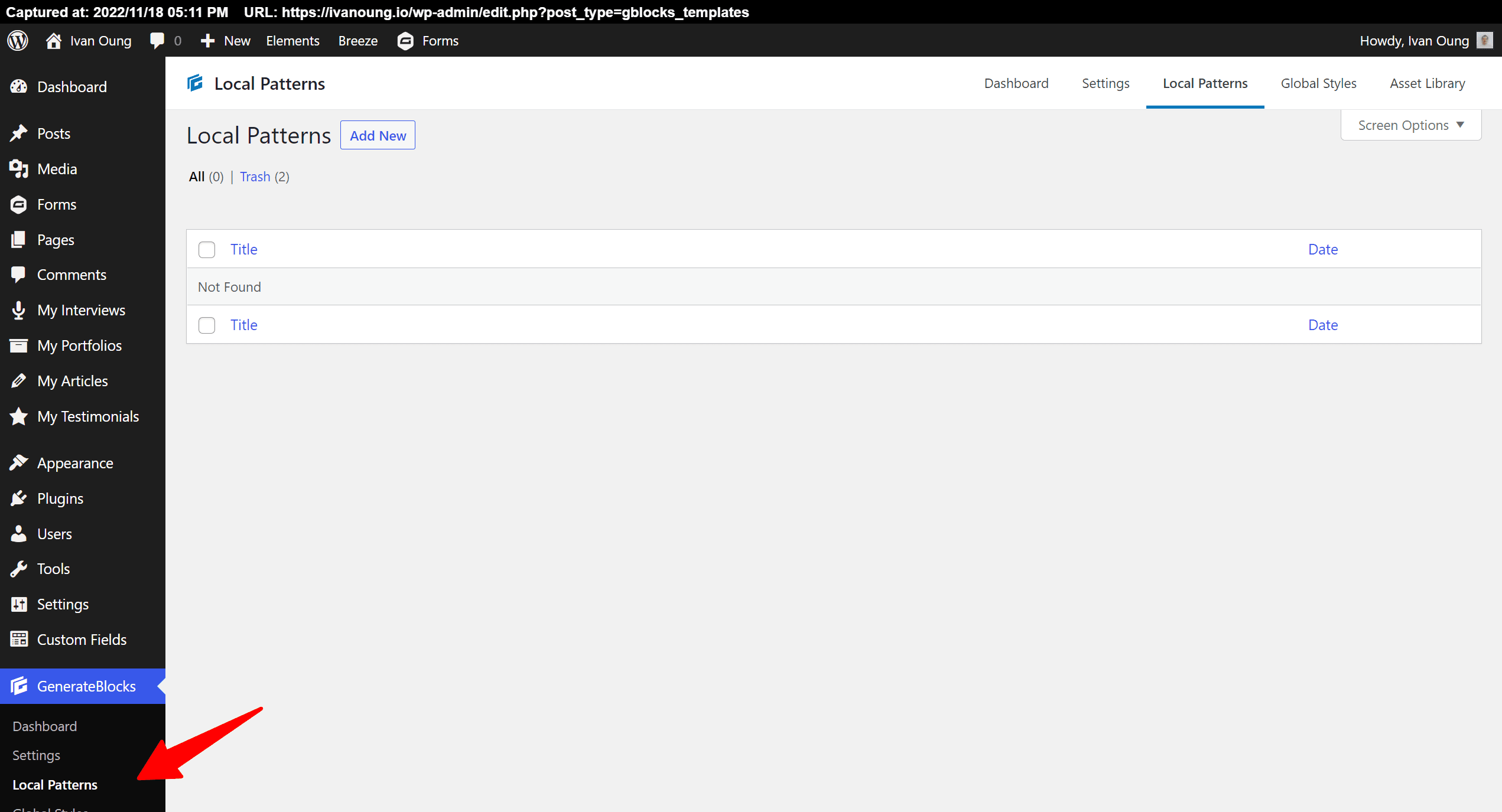
Task: Sort by Date in the table footer
Action: point(1323,325)
